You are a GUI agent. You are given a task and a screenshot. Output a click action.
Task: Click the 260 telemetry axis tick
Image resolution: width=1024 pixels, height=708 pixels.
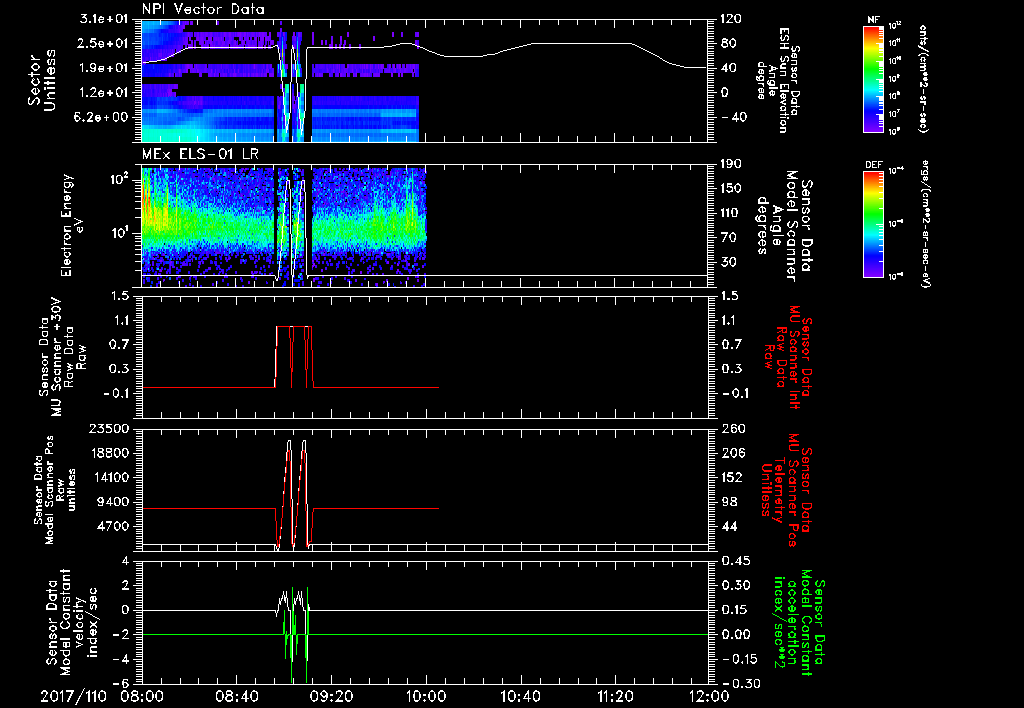coord(733,428)
